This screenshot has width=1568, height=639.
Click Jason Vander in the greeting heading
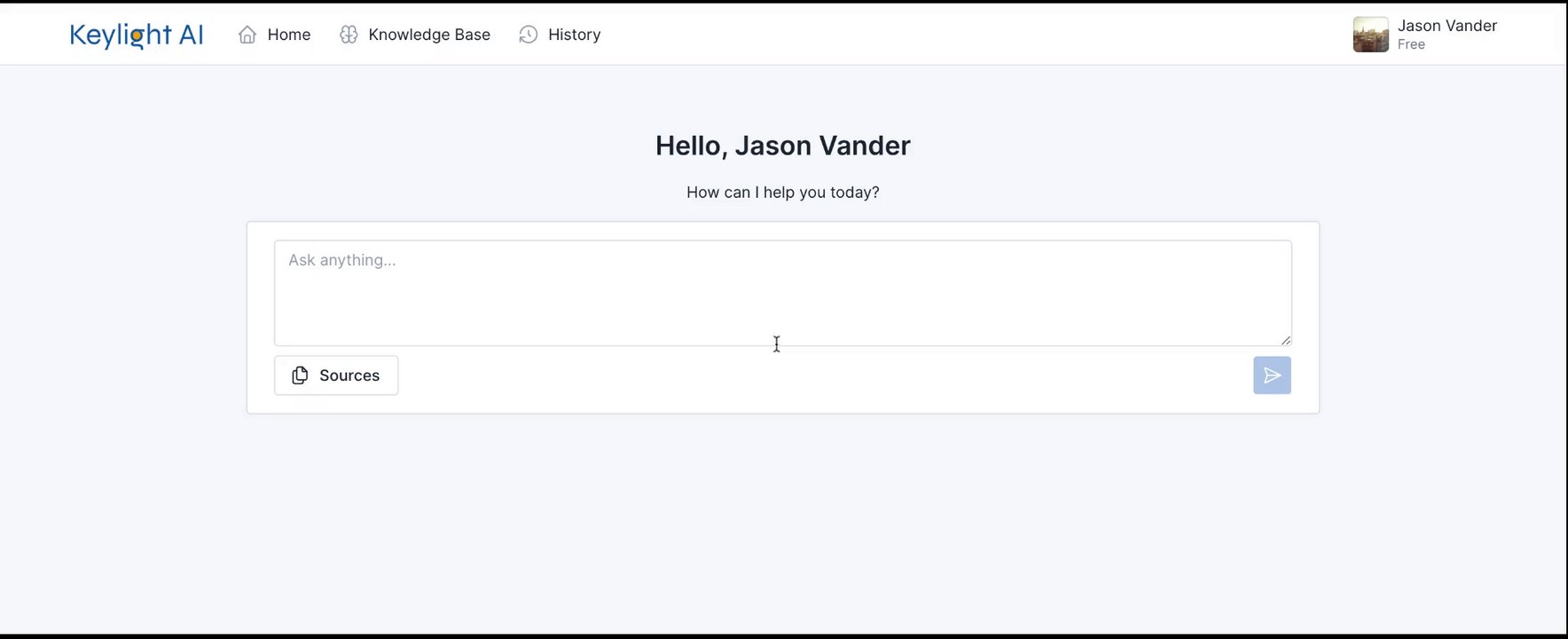point(822,146)
